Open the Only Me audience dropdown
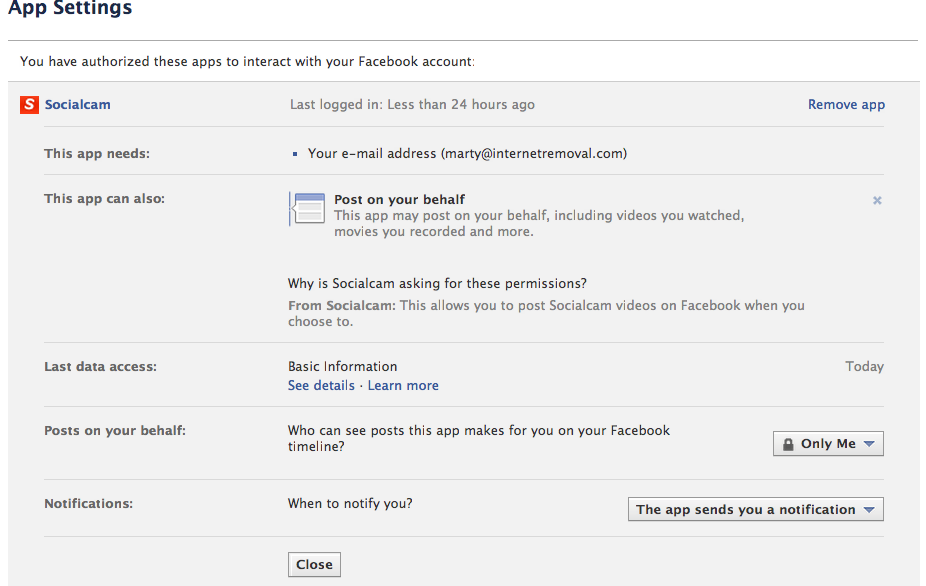Viewport: 926px width, 586px height. 828,444
